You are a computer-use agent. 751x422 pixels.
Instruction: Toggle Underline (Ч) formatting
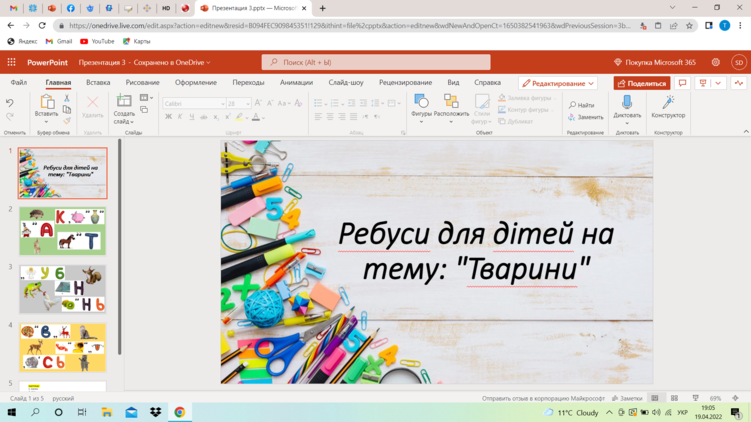pos(192,117)
